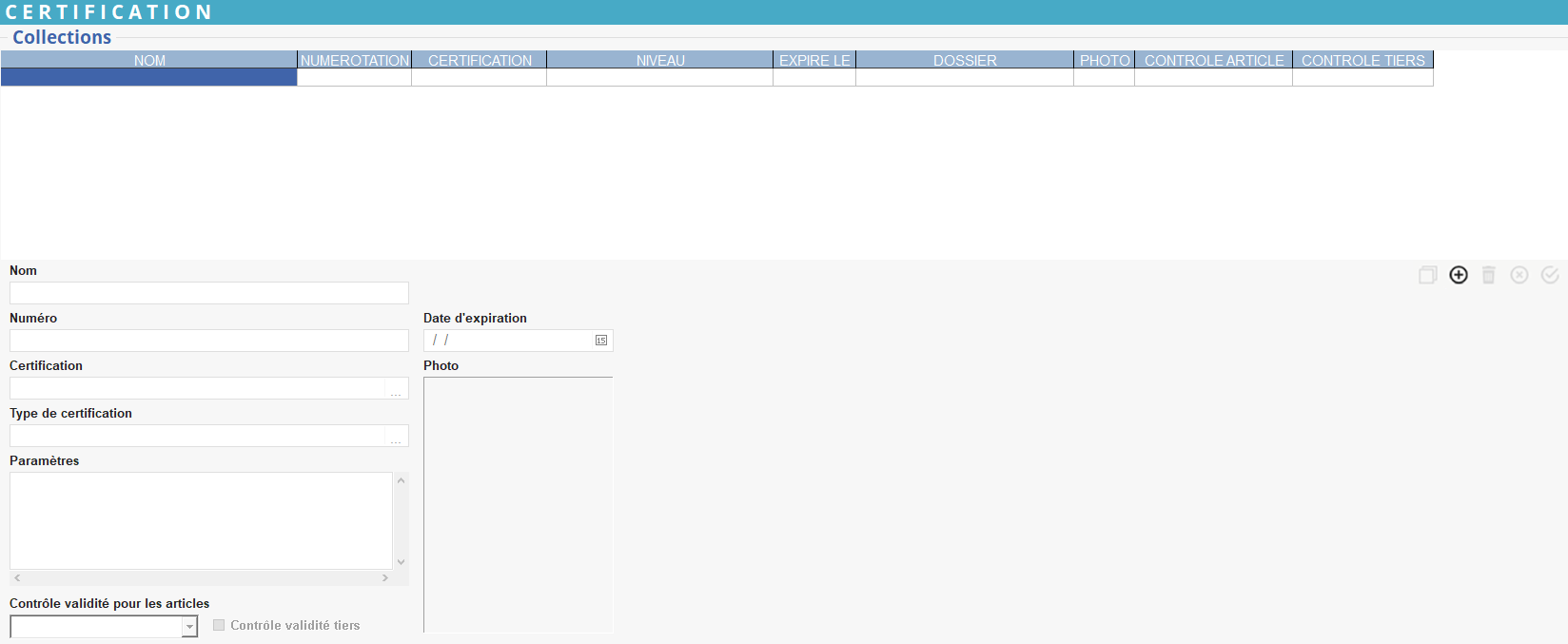
Task: Click the duplicate record icon
Action: [x=1427, y=275]
